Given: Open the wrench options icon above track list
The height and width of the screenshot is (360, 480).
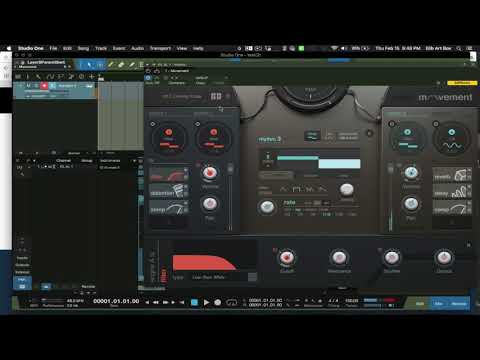Looking at the screenshot, I should 38,77.
